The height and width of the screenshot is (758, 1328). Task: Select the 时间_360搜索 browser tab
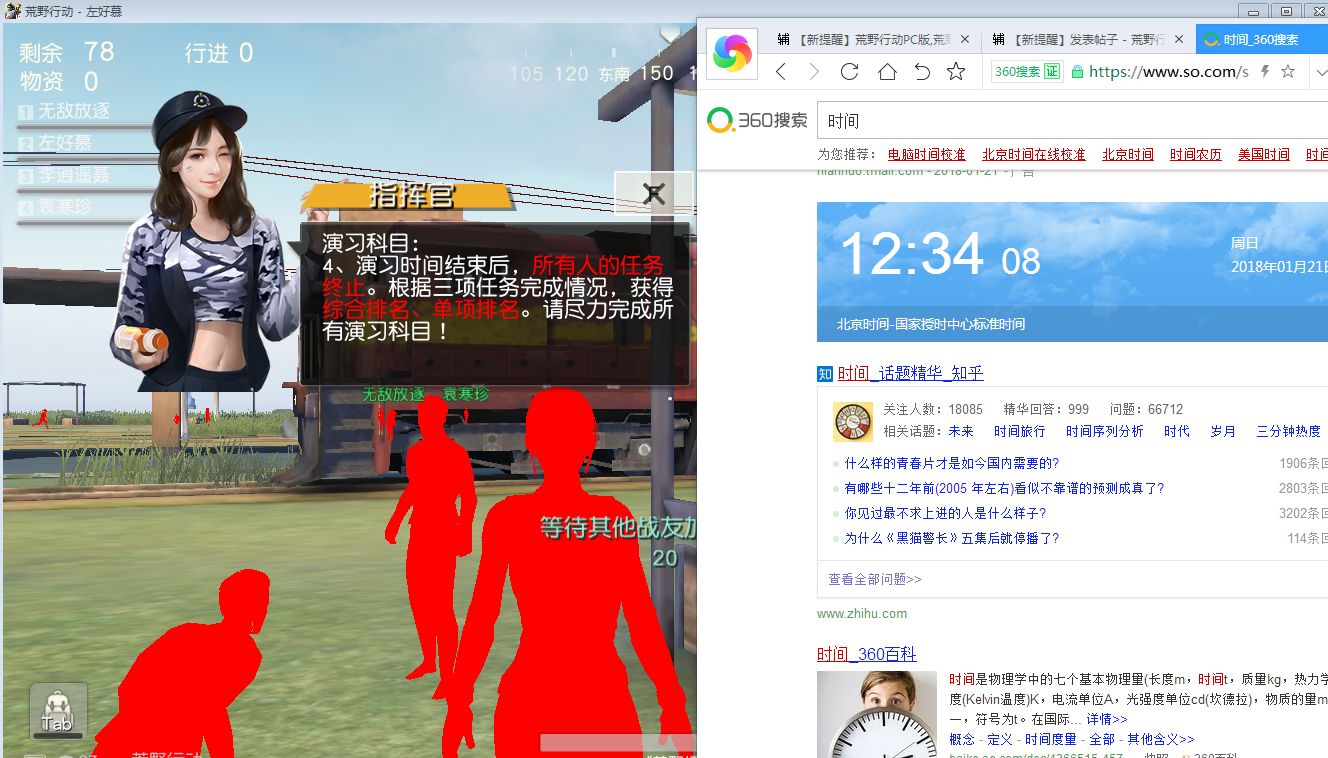coord(1262,40)
